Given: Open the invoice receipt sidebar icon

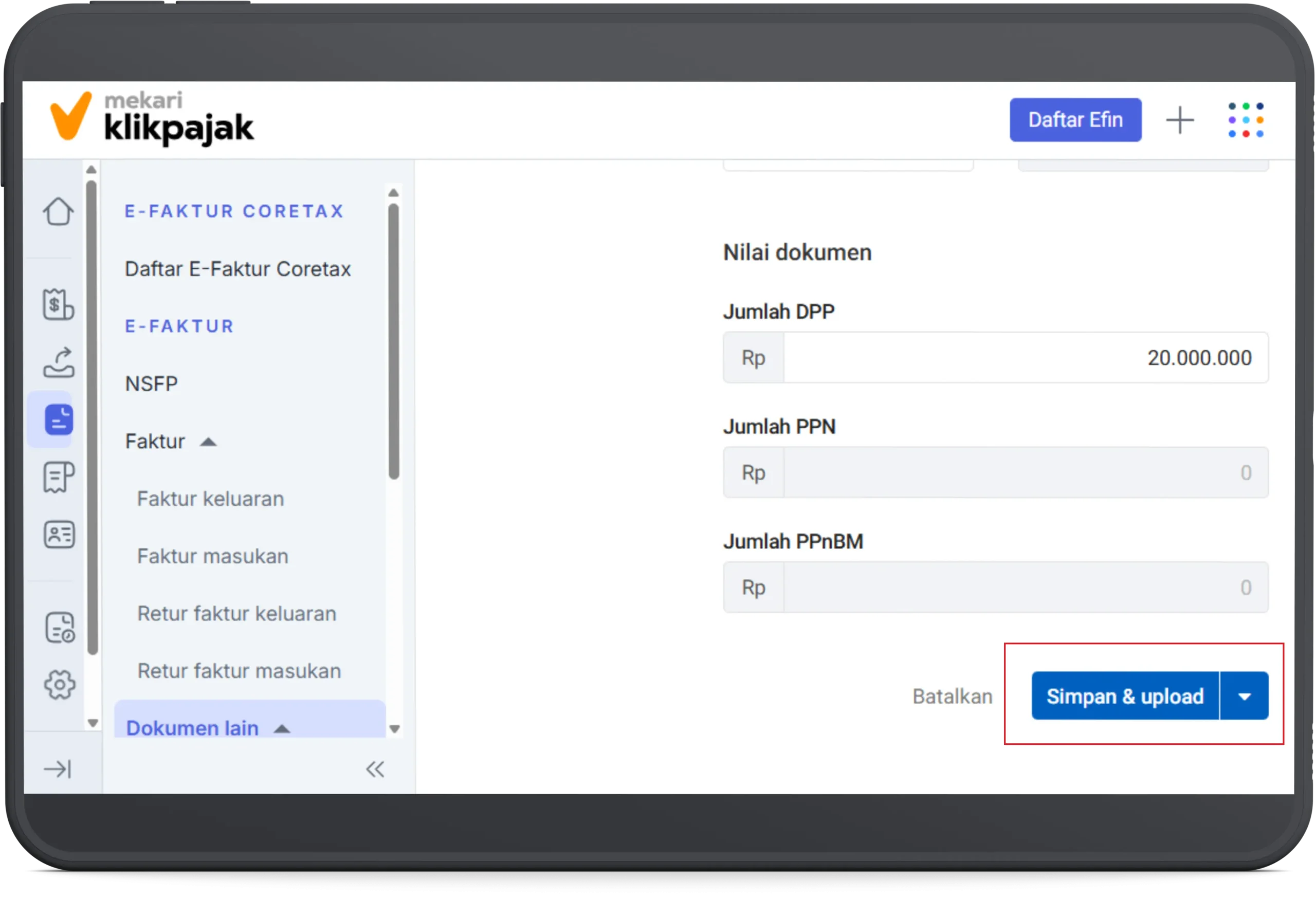Looking at the screenshot, I should (58, 478).
